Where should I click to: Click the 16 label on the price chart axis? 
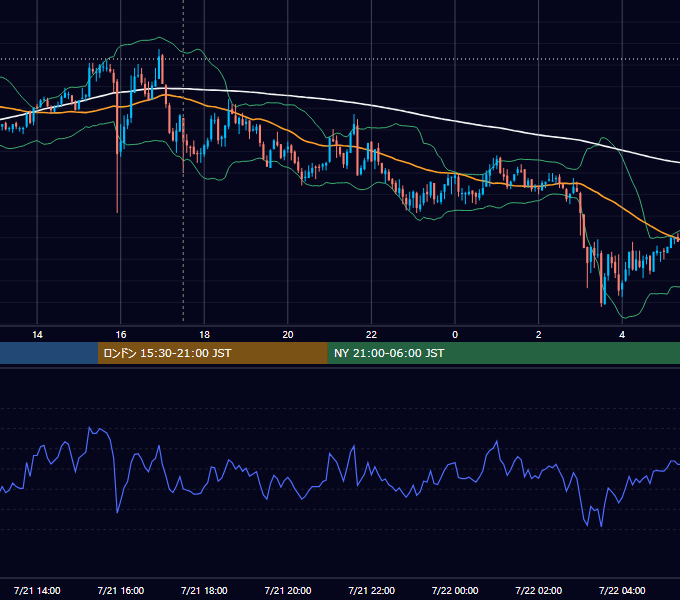pos(121,335)
